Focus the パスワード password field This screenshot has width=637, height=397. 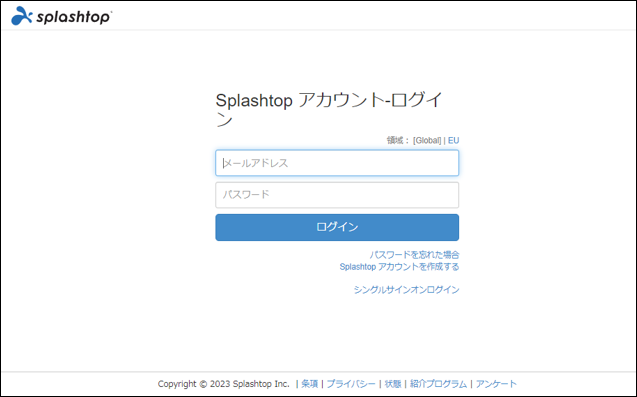point(337,195)
